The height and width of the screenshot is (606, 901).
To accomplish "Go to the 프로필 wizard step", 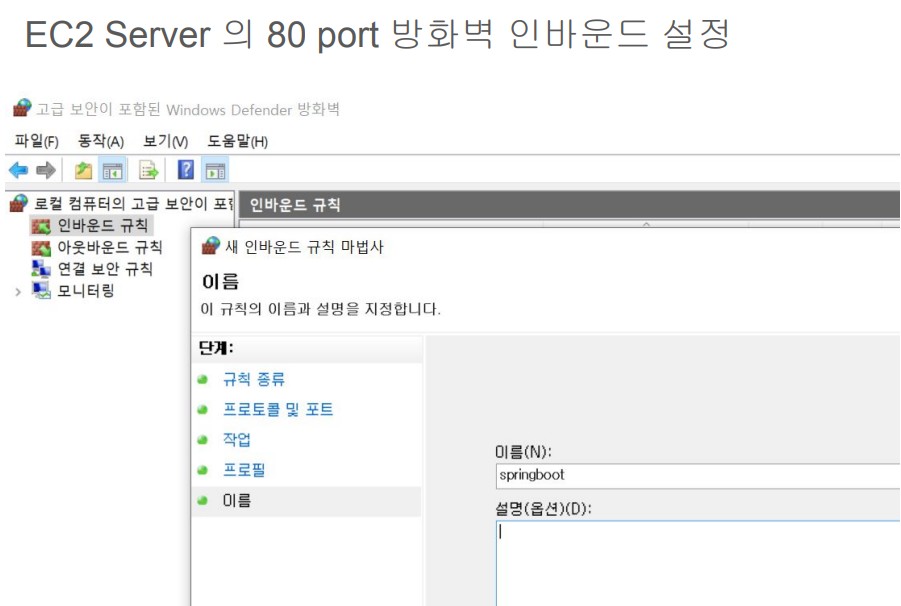I will (244, 470).
